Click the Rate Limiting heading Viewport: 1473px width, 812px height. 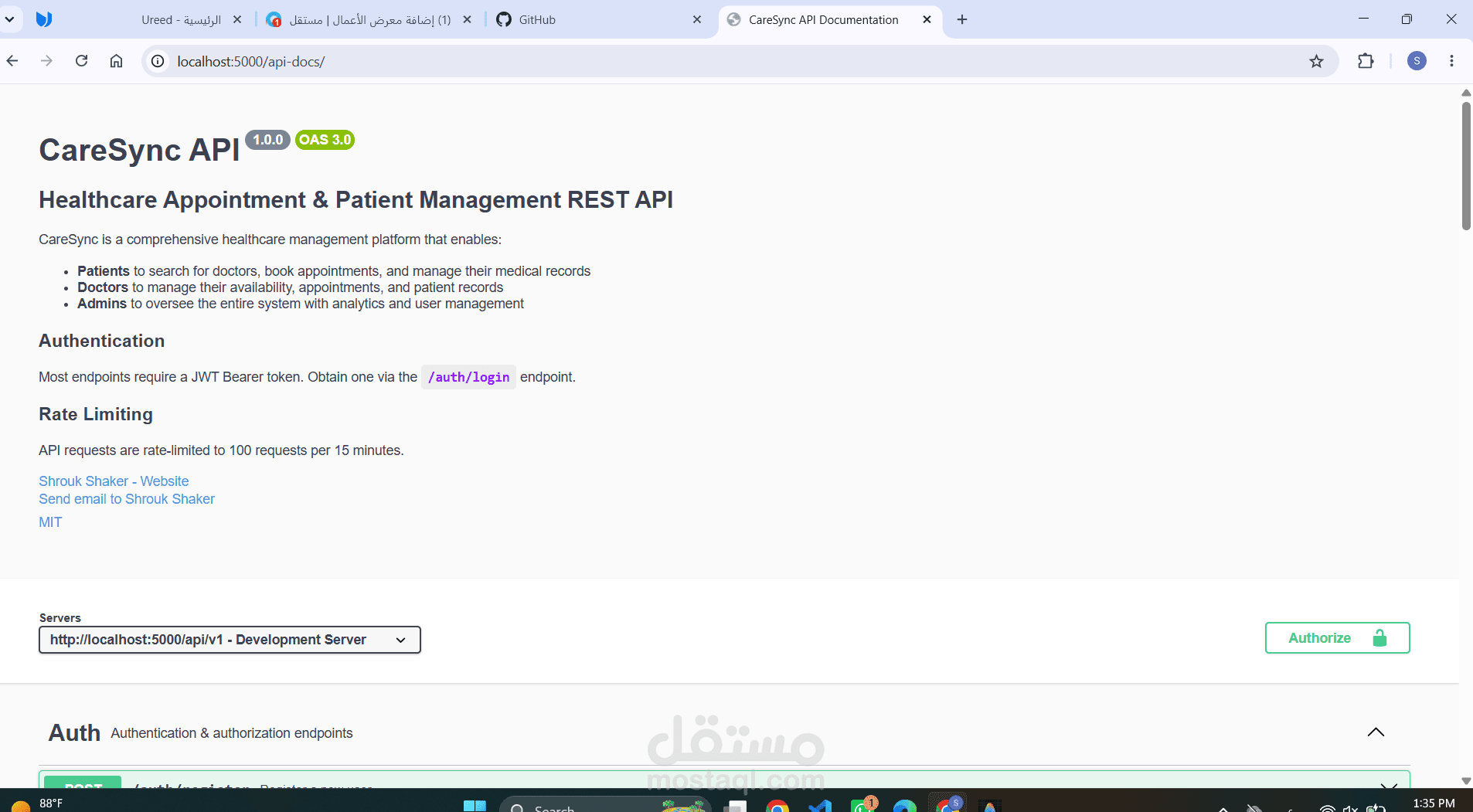(x=96, y=414)
